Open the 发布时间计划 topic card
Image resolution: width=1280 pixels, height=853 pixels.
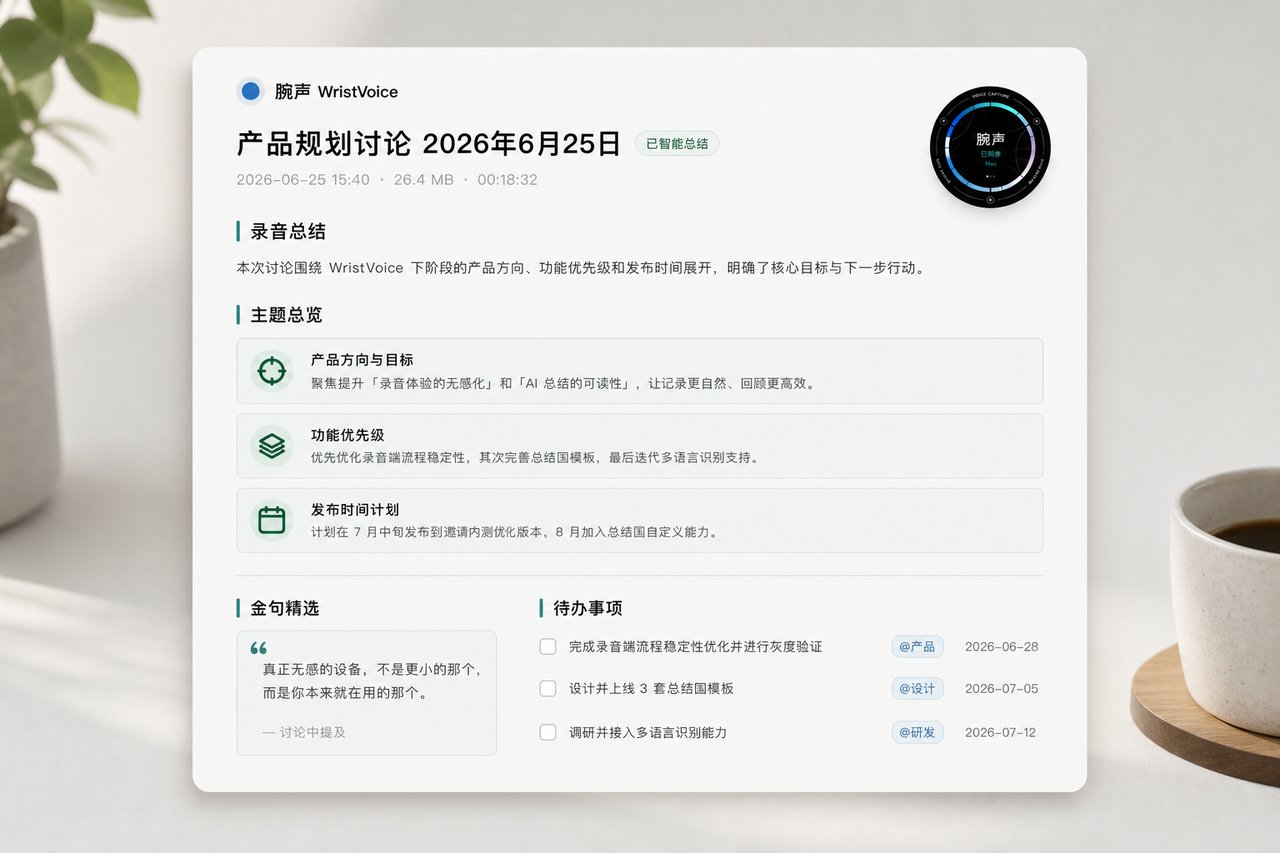tap(640, 520)
